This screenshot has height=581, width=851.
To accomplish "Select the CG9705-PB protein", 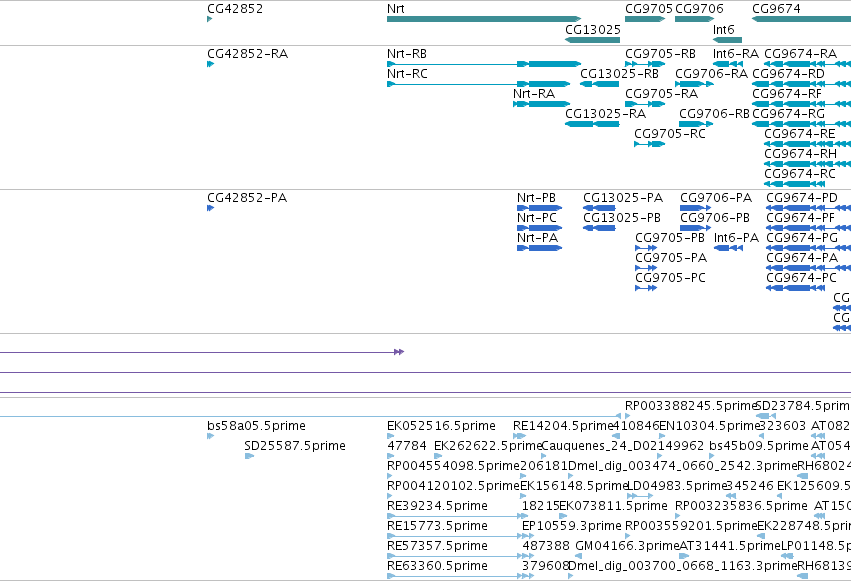I will click(646, 248).
